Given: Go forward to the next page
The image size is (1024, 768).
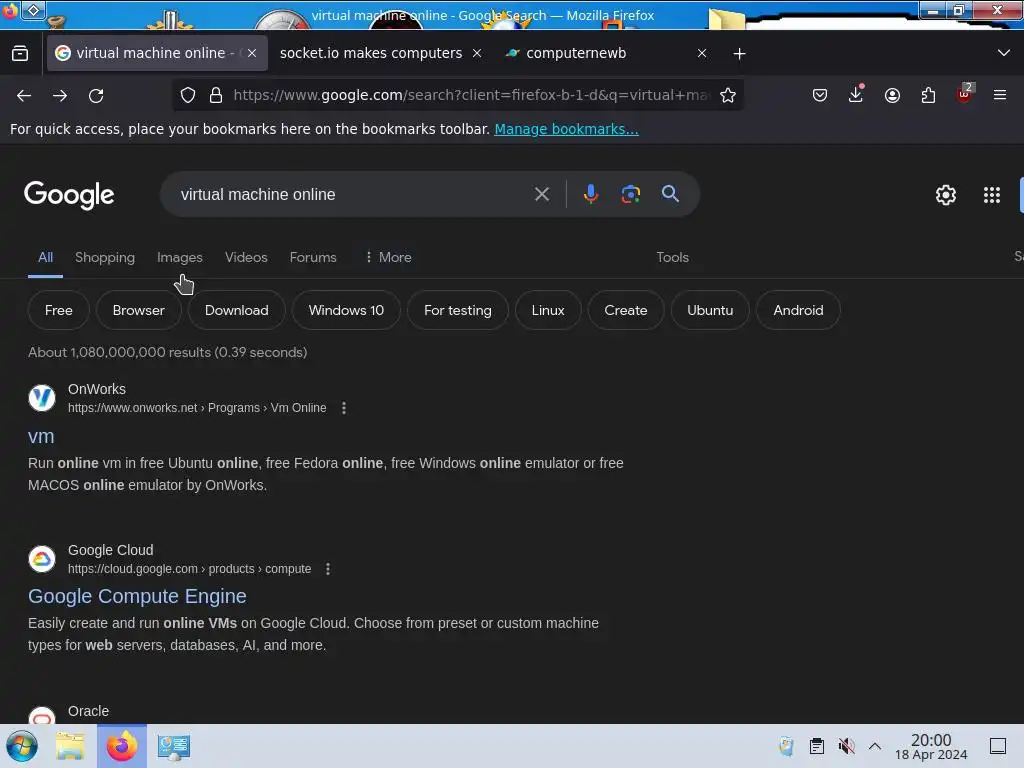Looking at the screenshot, I should click(x=60, y=95).
